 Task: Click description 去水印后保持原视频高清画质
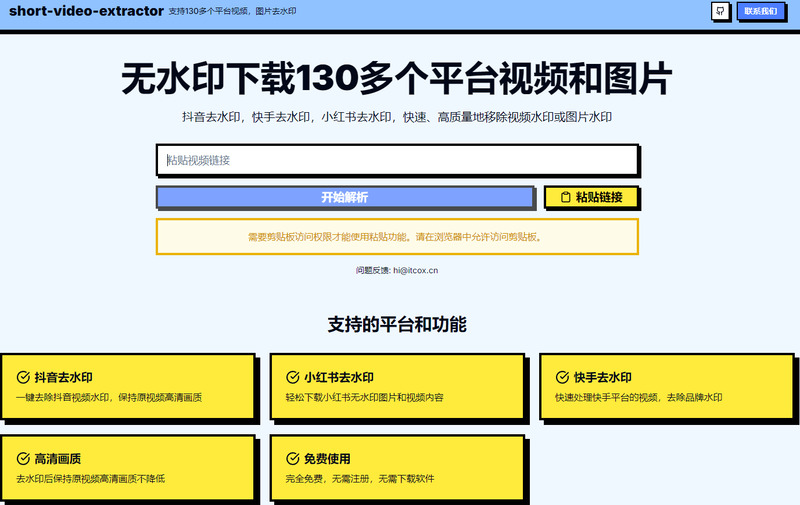pos(91,478)
